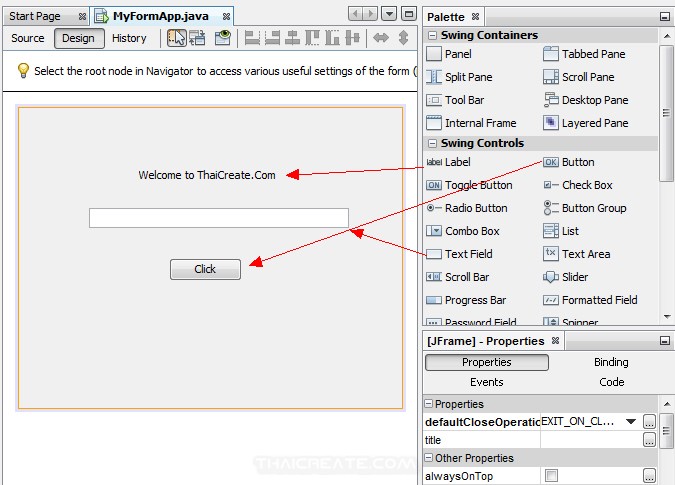Pick the Label control from Palette

coord(448,162)
